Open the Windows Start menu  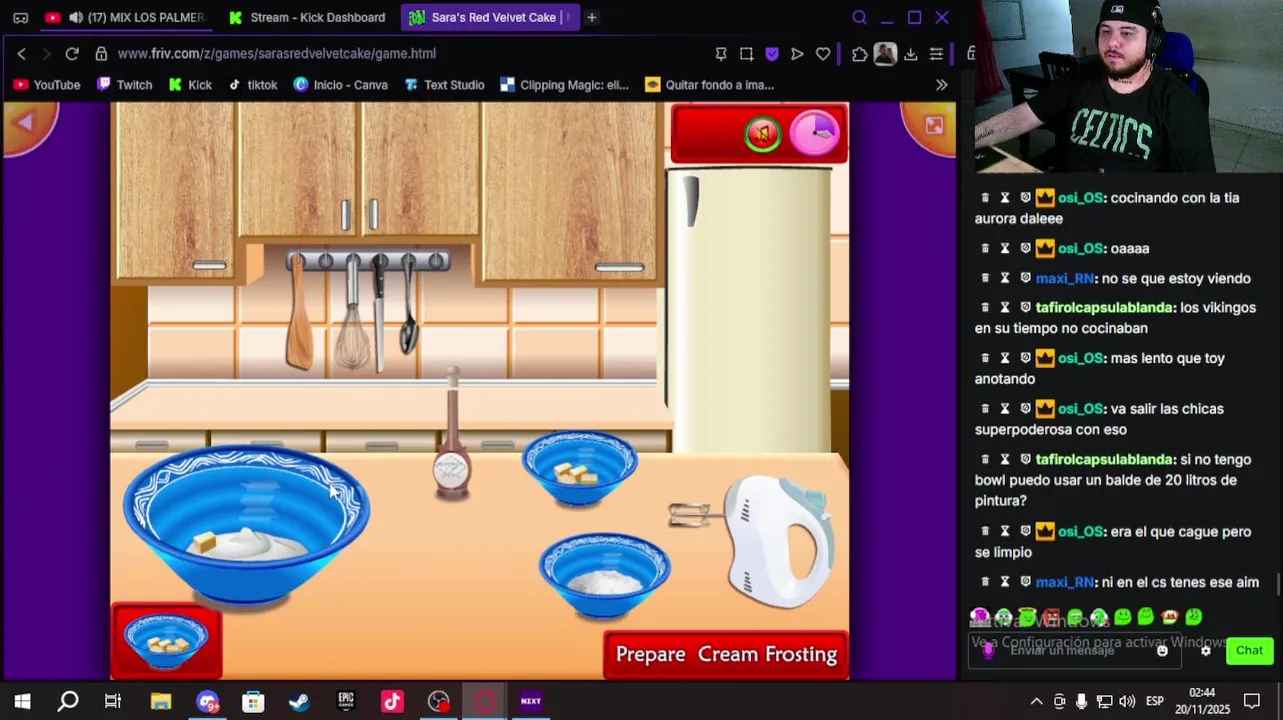pyautogui.click(x=22, y=701)
